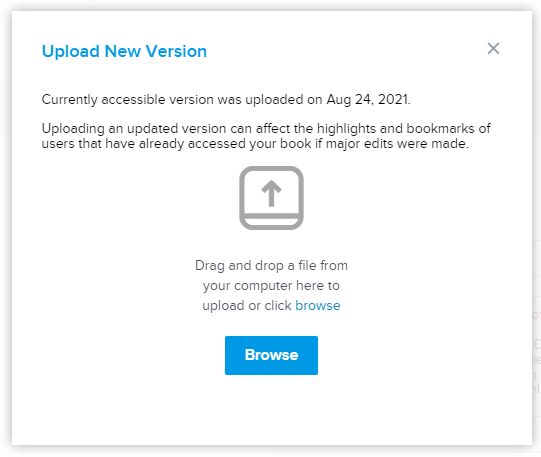Click the 'Currently accessible version' sentence

226,100
